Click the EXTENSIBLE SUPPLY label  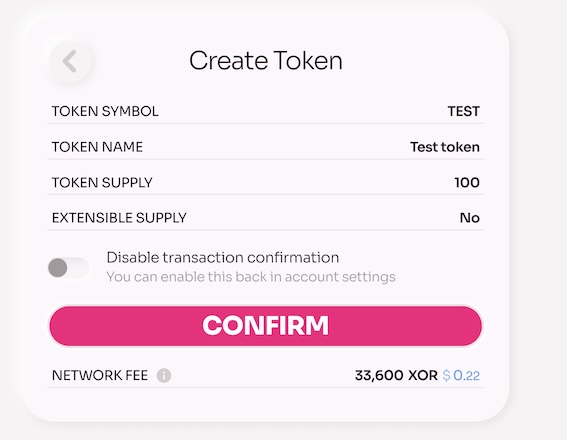point(119,218)
